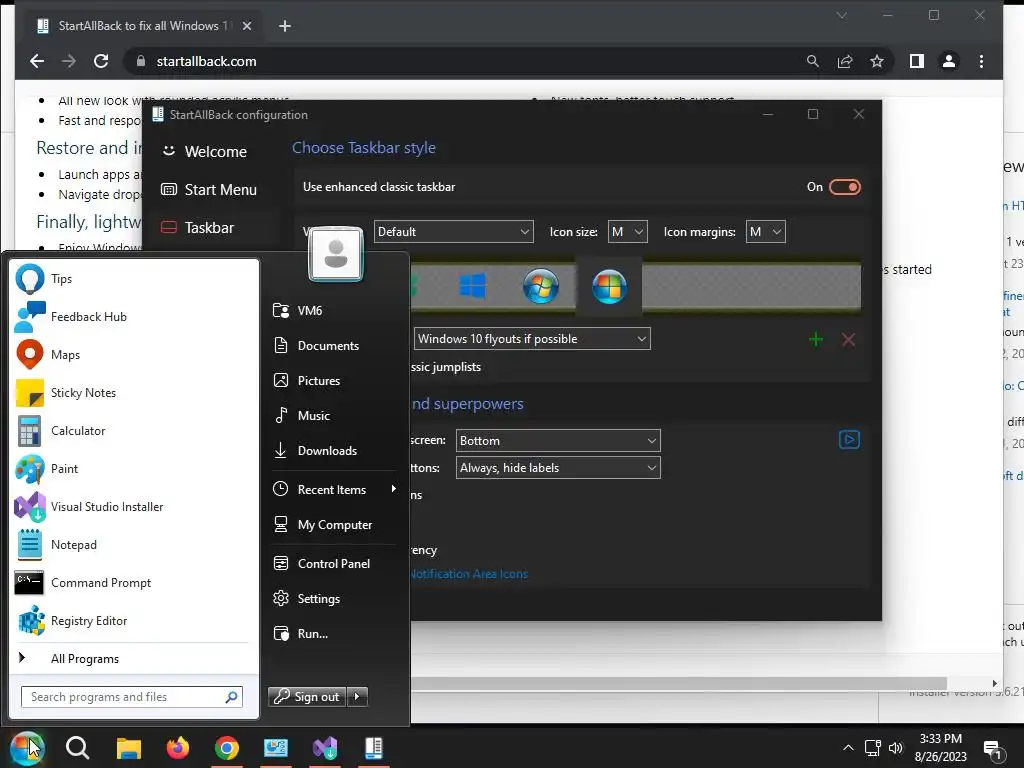Open notification center in taskbar
This screenshot has width=1024, height=768.
(x=993, y=750)
